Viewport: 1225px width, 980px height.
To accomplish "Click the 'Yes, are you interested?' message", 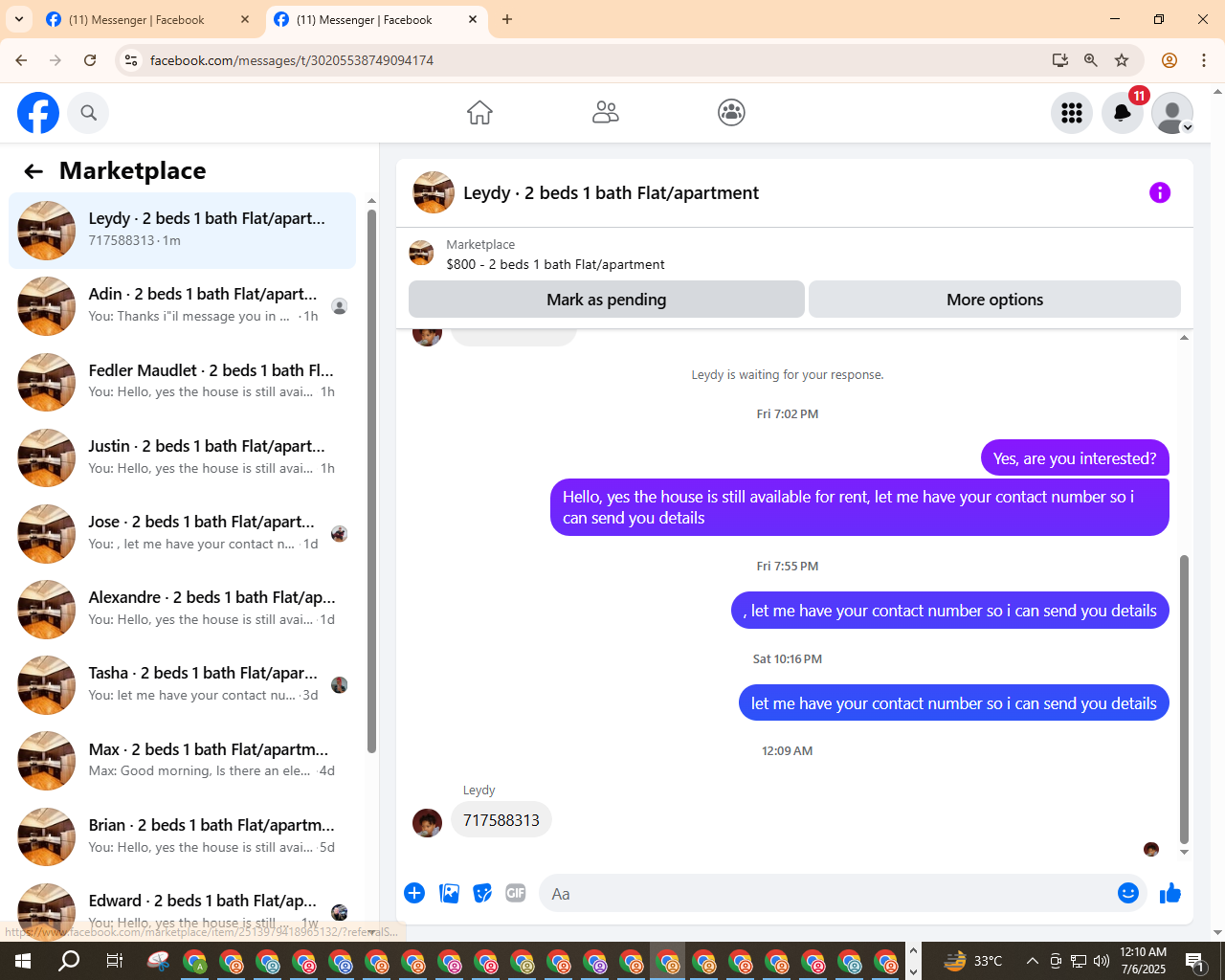I will [x=1075, y=458].
